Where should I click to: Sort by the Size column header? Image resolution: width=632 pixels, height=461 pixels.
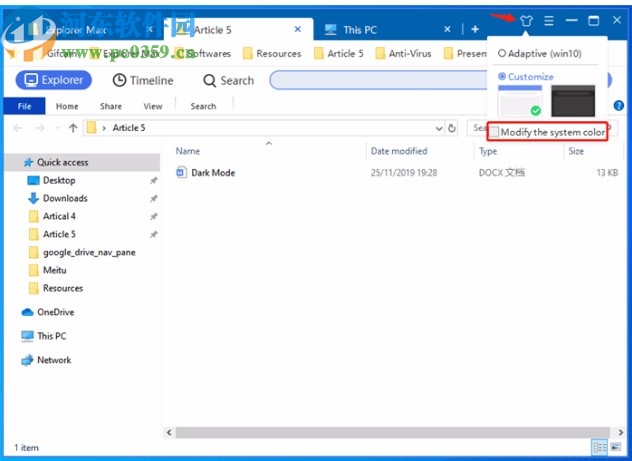[576, 151]
